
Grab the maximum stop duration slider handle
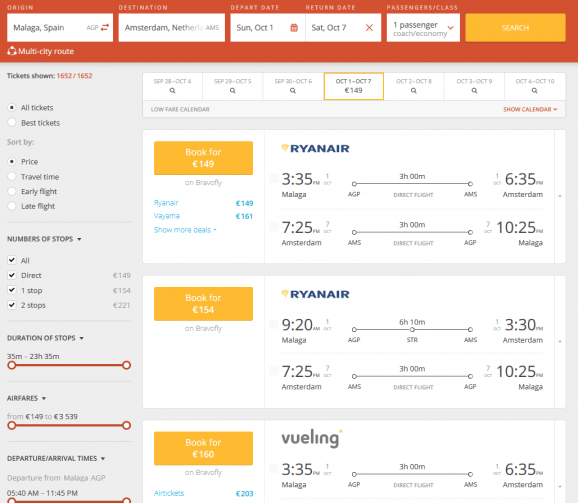(x=126, y=365)
